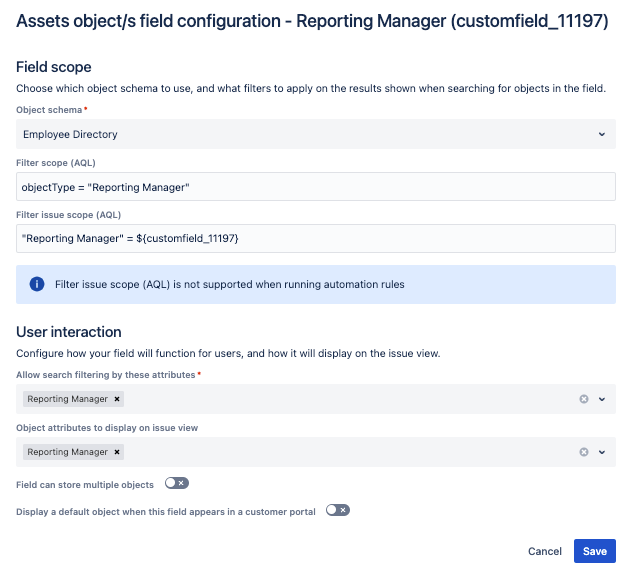Click the Filter scope (AQL) label

pos(56,163)
